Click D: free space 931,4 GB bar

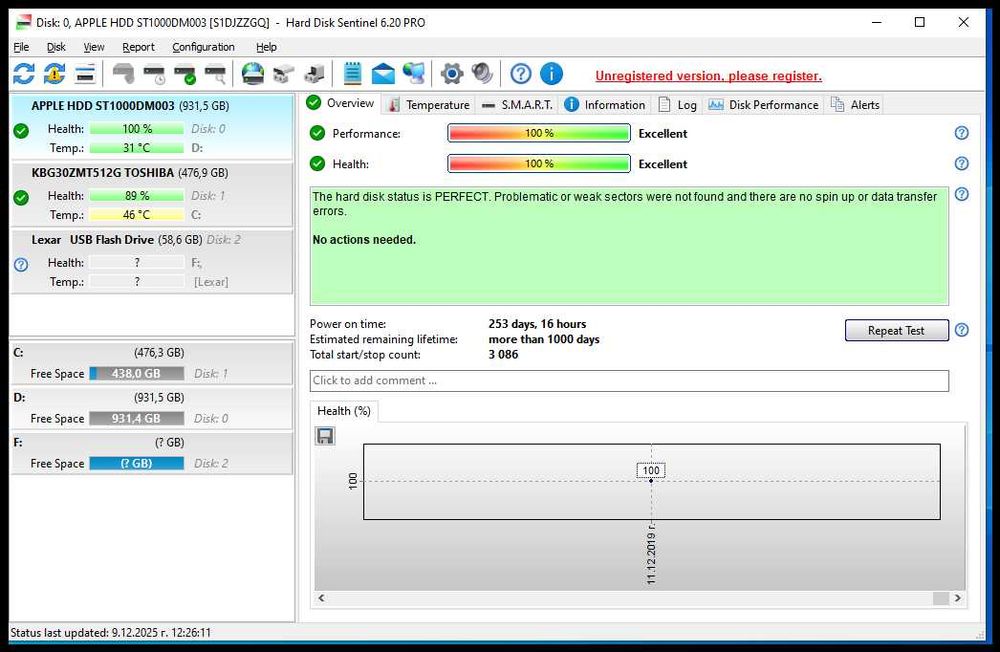(136, 419)
